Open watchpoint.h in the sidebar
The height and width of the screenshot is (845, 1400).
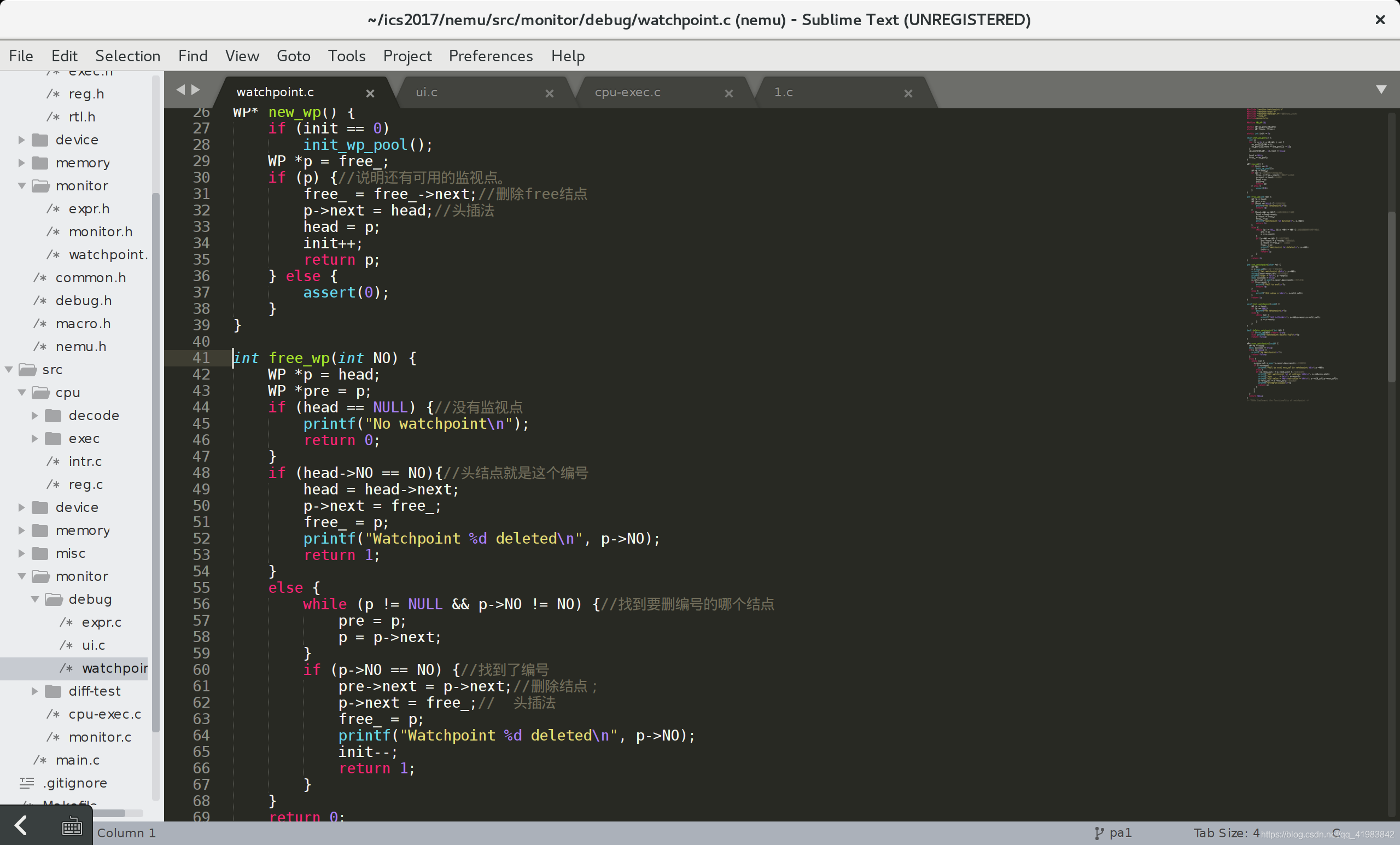pos(108,254)
